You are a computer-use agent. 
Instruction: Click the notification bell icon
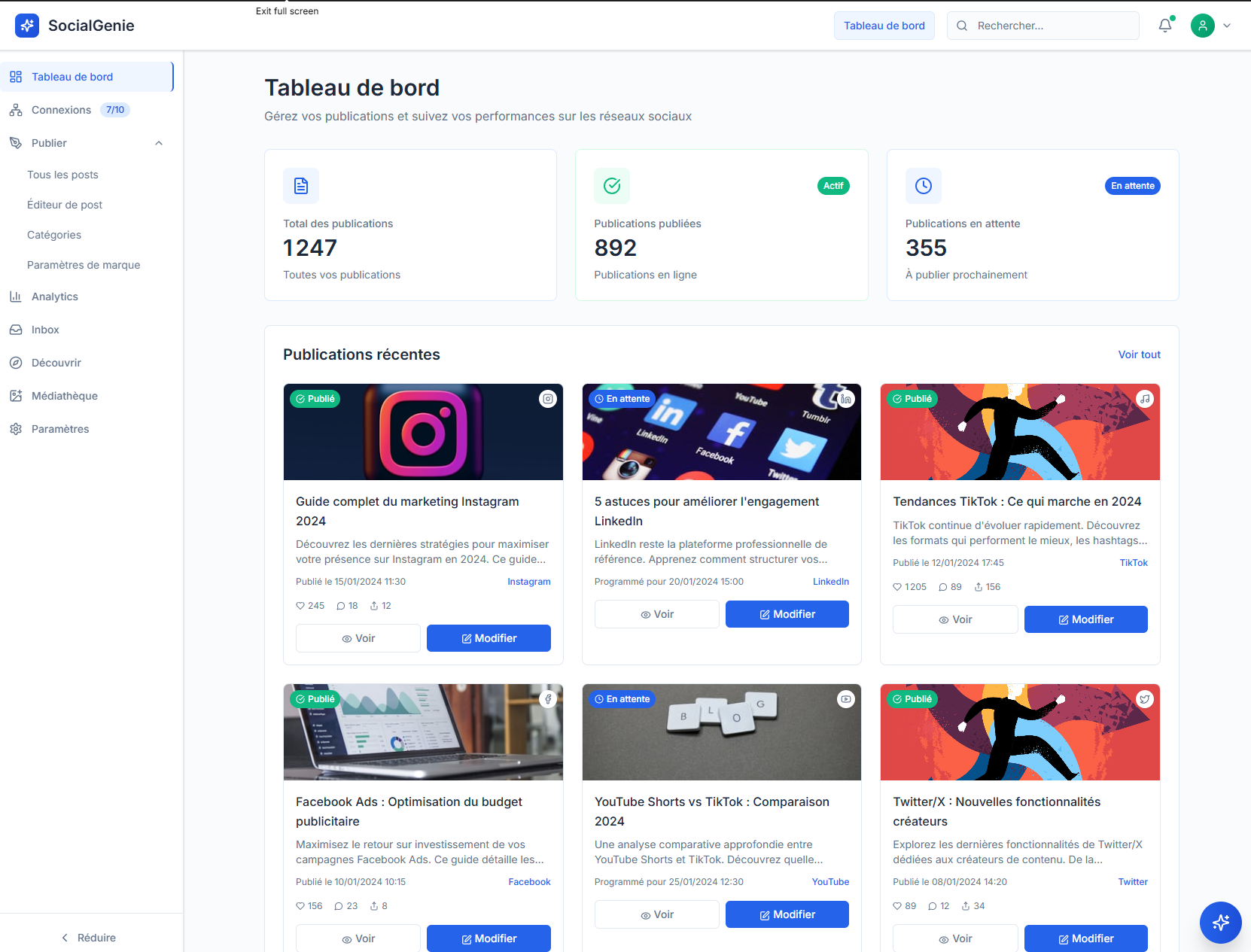pos(1164,26)
